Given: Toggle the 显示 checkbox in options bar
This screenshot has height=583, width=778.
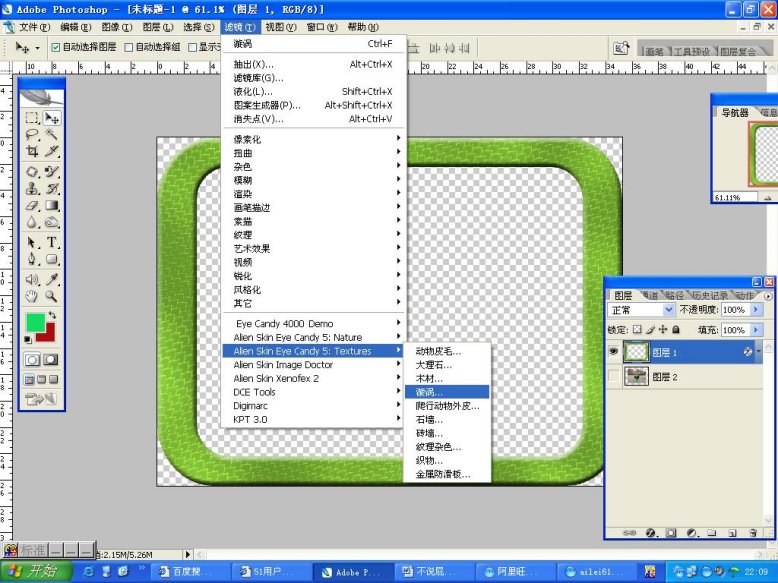Looking at the screenshot, I should click(193, 47).
